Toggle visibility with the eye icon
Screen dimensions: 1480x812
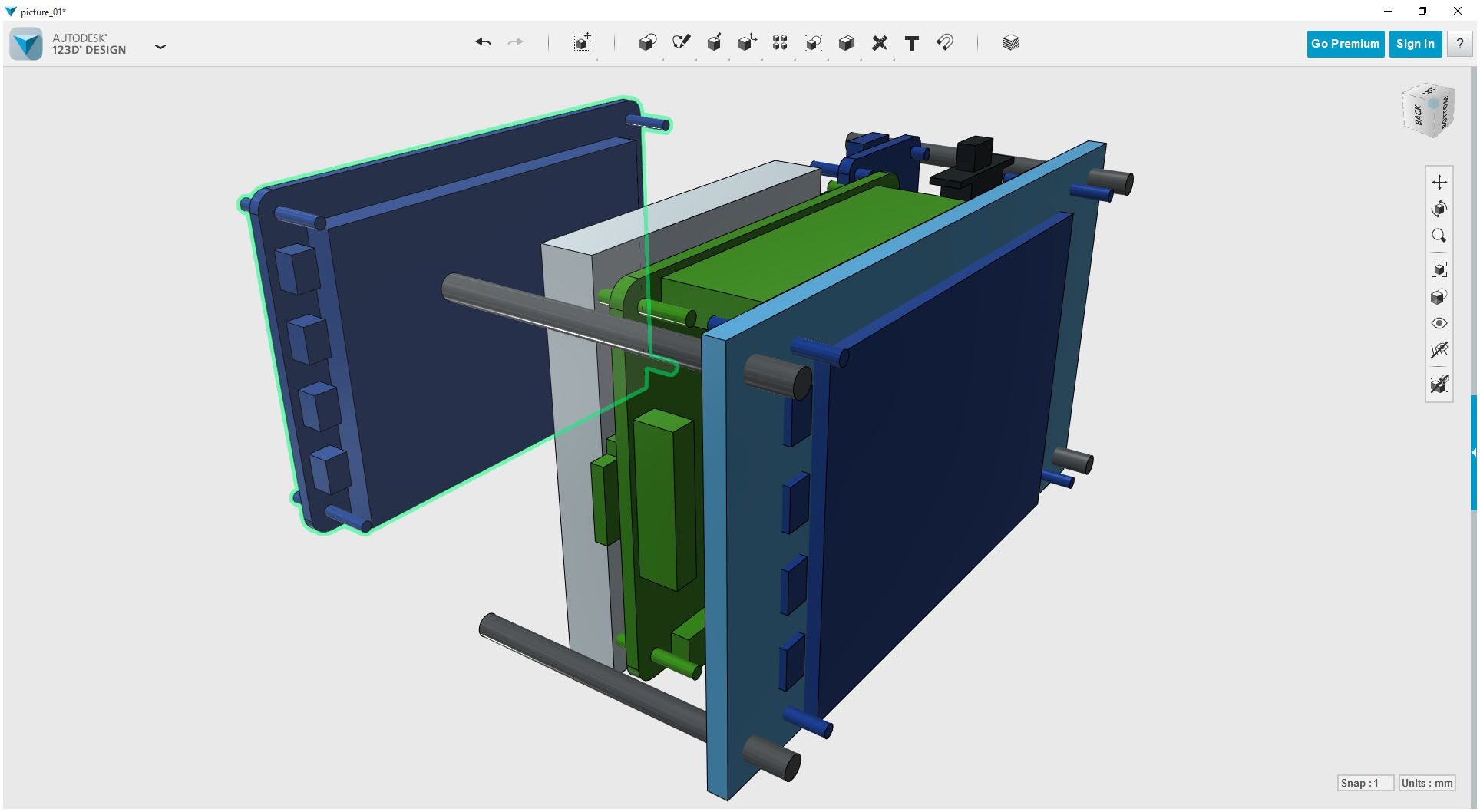click(x=1440, y=323)
